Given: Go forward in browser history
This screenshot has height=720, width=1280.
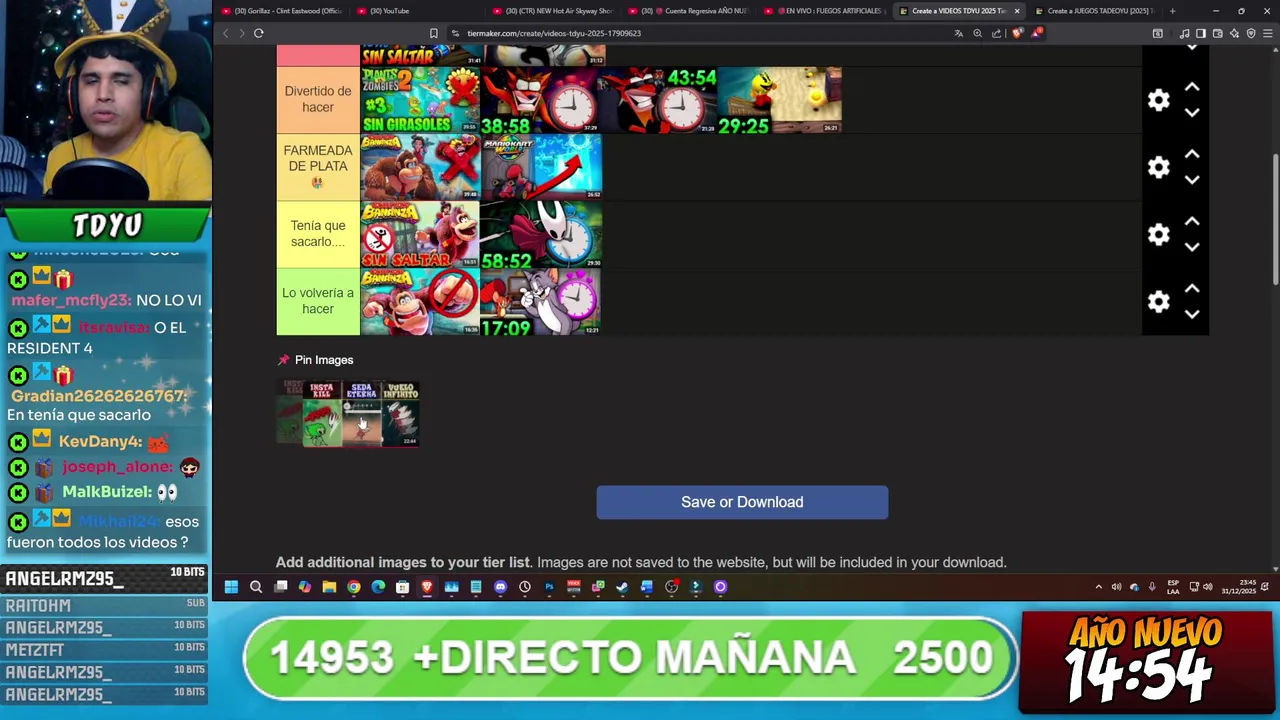Looking at the screenshot, I should point(241,33).
